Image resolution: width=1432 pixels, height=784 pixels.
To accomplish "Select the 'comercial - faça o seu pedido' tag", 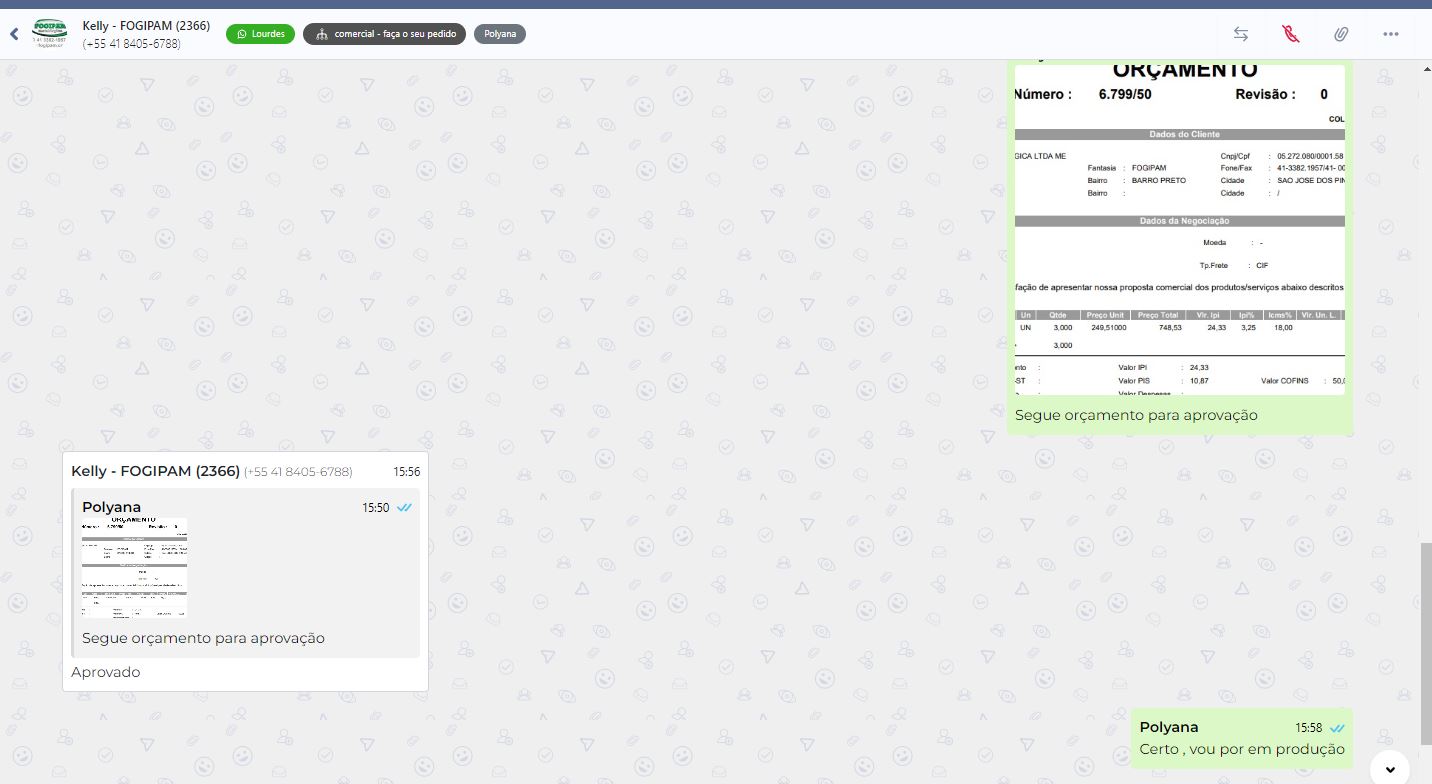I will (x=385, y=34).
